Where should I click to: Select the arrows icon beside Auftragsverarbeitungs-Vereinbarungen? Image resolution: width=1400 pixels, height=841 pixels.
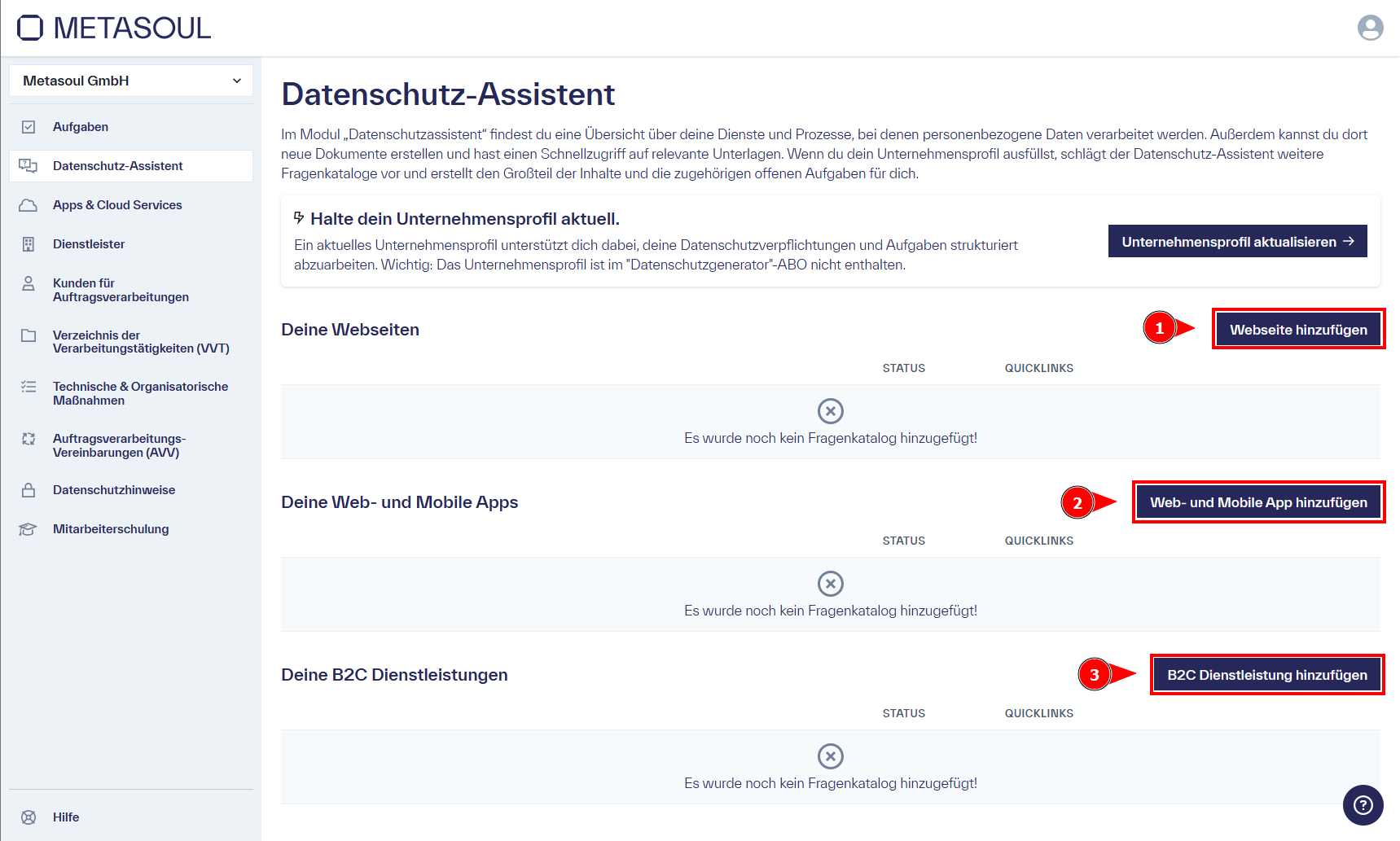29,439
